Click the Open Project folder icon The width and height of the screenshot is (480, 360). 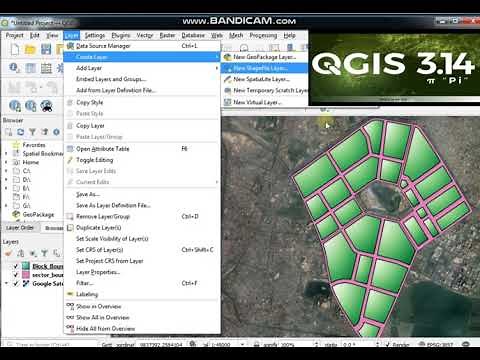point(30,49)
